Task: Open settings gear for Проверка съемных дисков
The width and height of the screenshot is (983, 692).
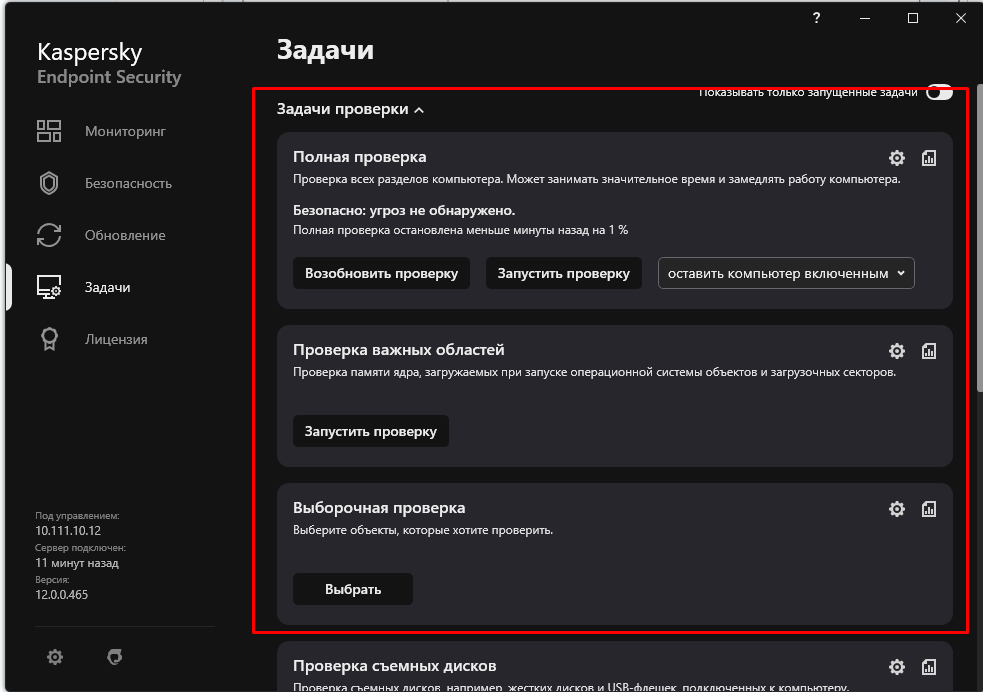Action: (896, 667)
